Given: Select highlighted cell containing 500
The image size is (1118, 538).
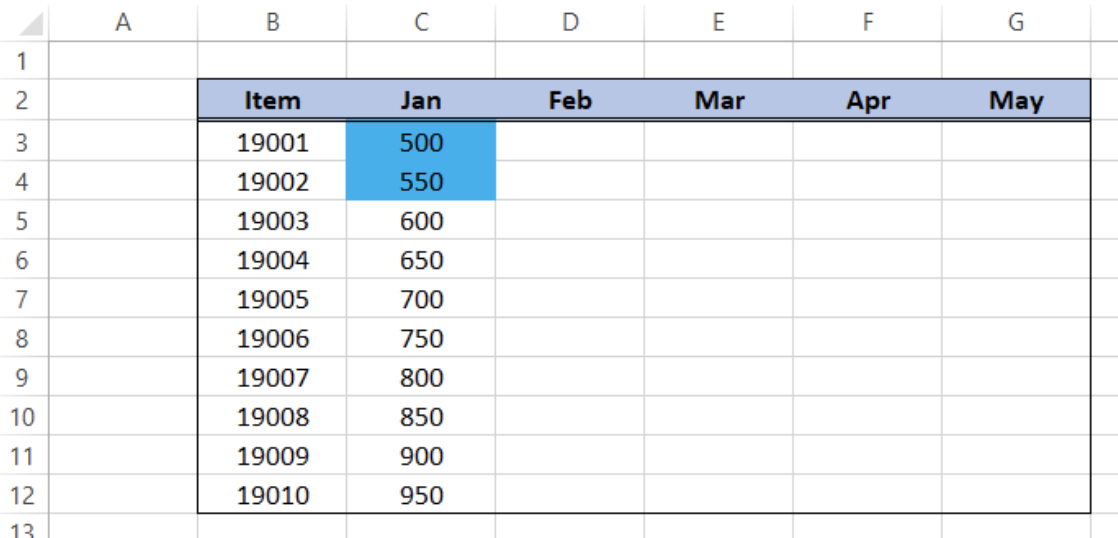Looking at the screenshot, I should [x=421, y=143].
